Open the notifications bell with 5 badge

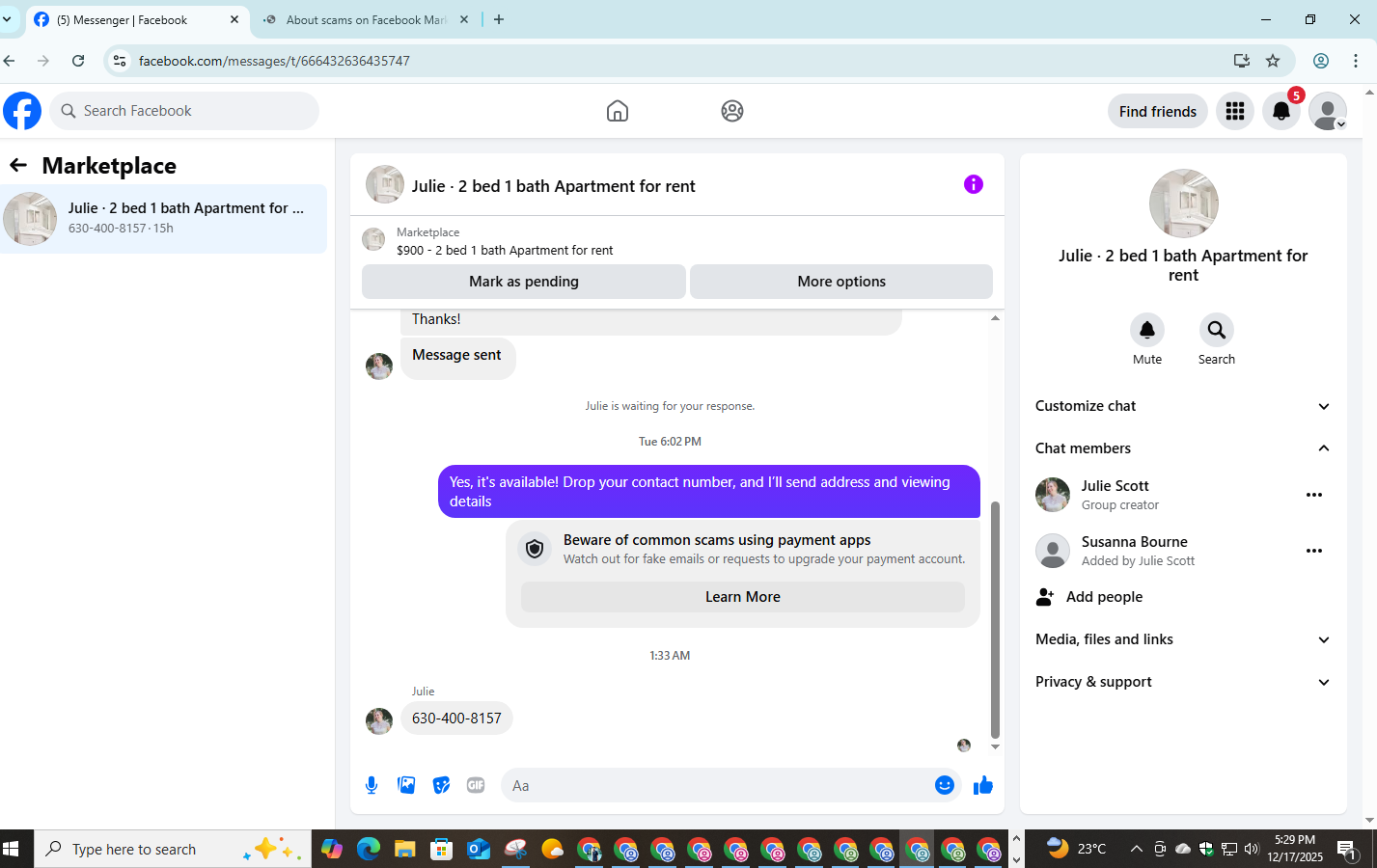point(1281,111)
